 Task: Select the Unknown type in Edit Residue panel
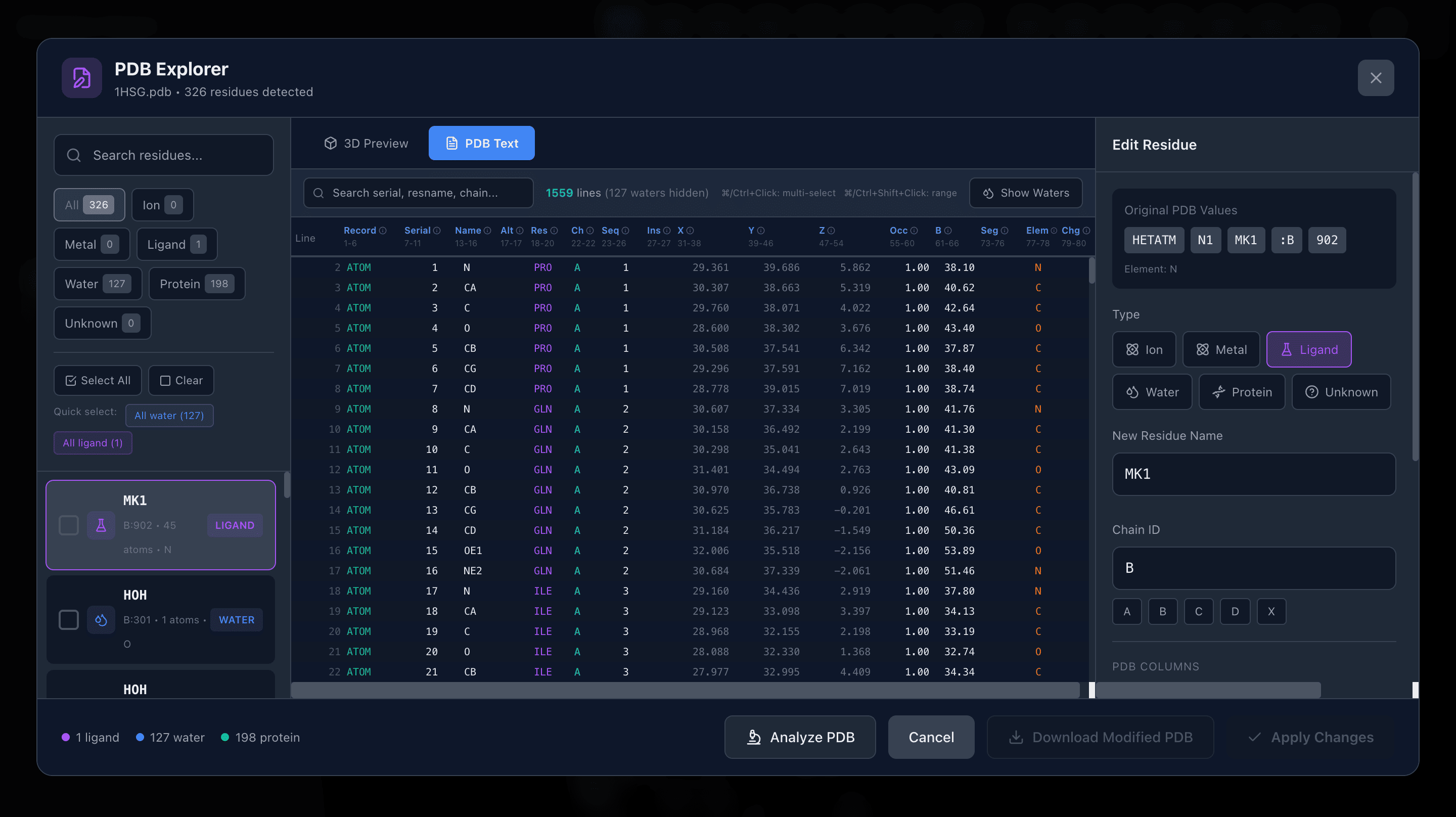[1341, 391]
